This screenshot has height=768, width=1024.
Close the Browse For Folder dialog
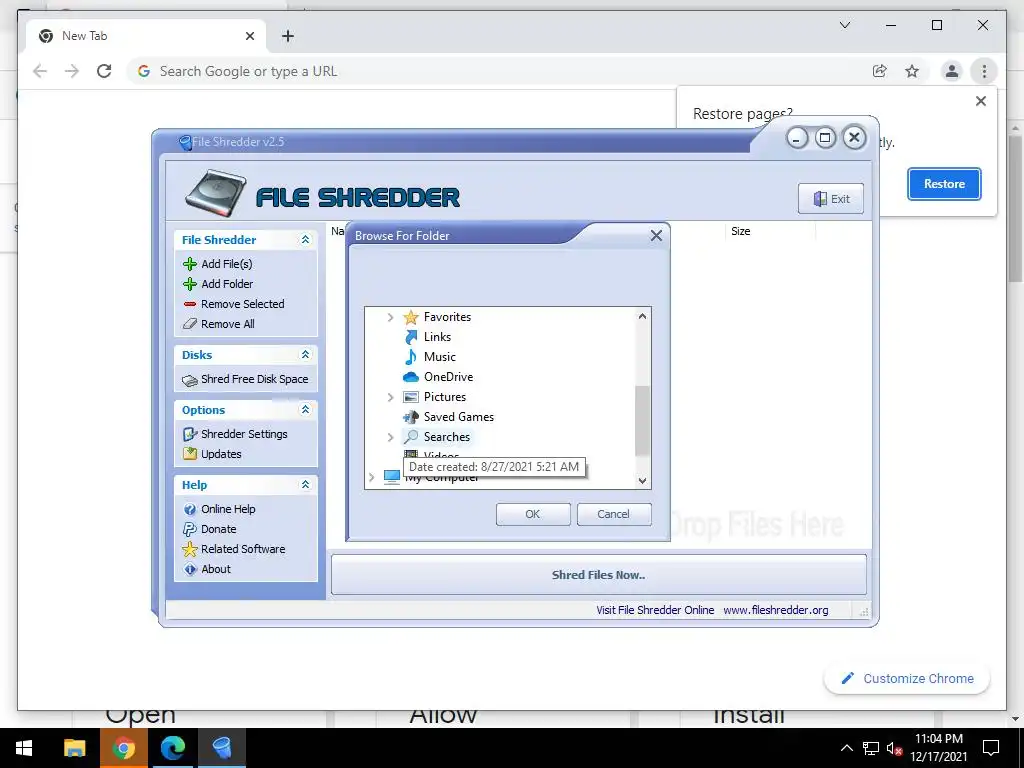pyautogui.click(x=656, y=236)
